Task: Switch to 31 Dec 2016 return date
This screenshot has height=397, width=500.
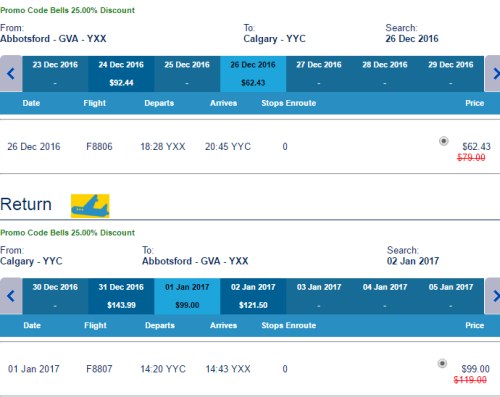Action: pyautogui.click(x=121, y=296)
